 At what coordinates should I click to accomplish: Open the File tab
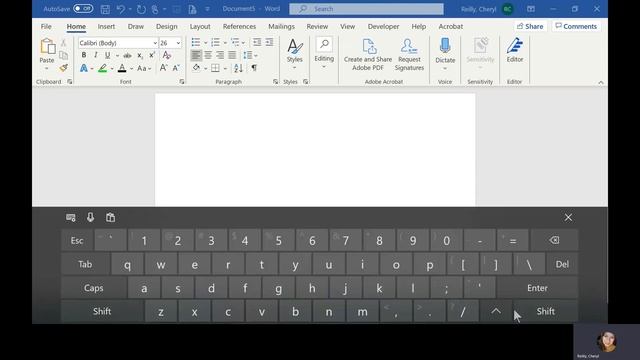(x=46, y=26)
